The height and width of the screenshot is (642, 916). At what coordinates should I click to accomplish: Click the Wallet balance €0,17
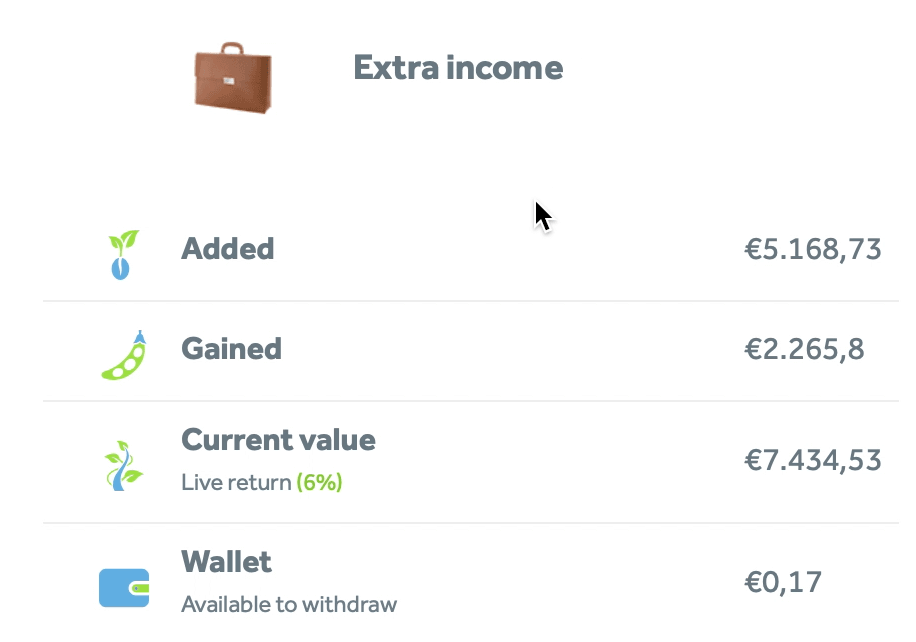pos(783,582)
